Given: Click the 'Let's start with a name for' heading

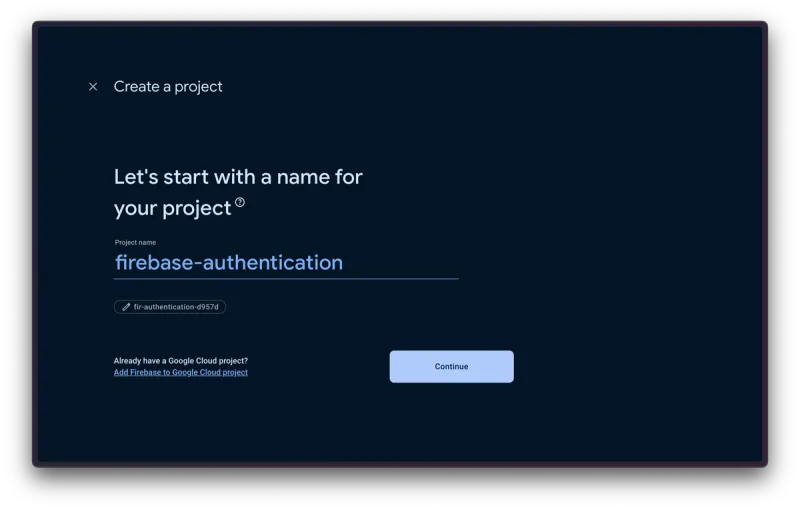Looking at the screenshot, I should pyautogui.click(x=238, y=177).
